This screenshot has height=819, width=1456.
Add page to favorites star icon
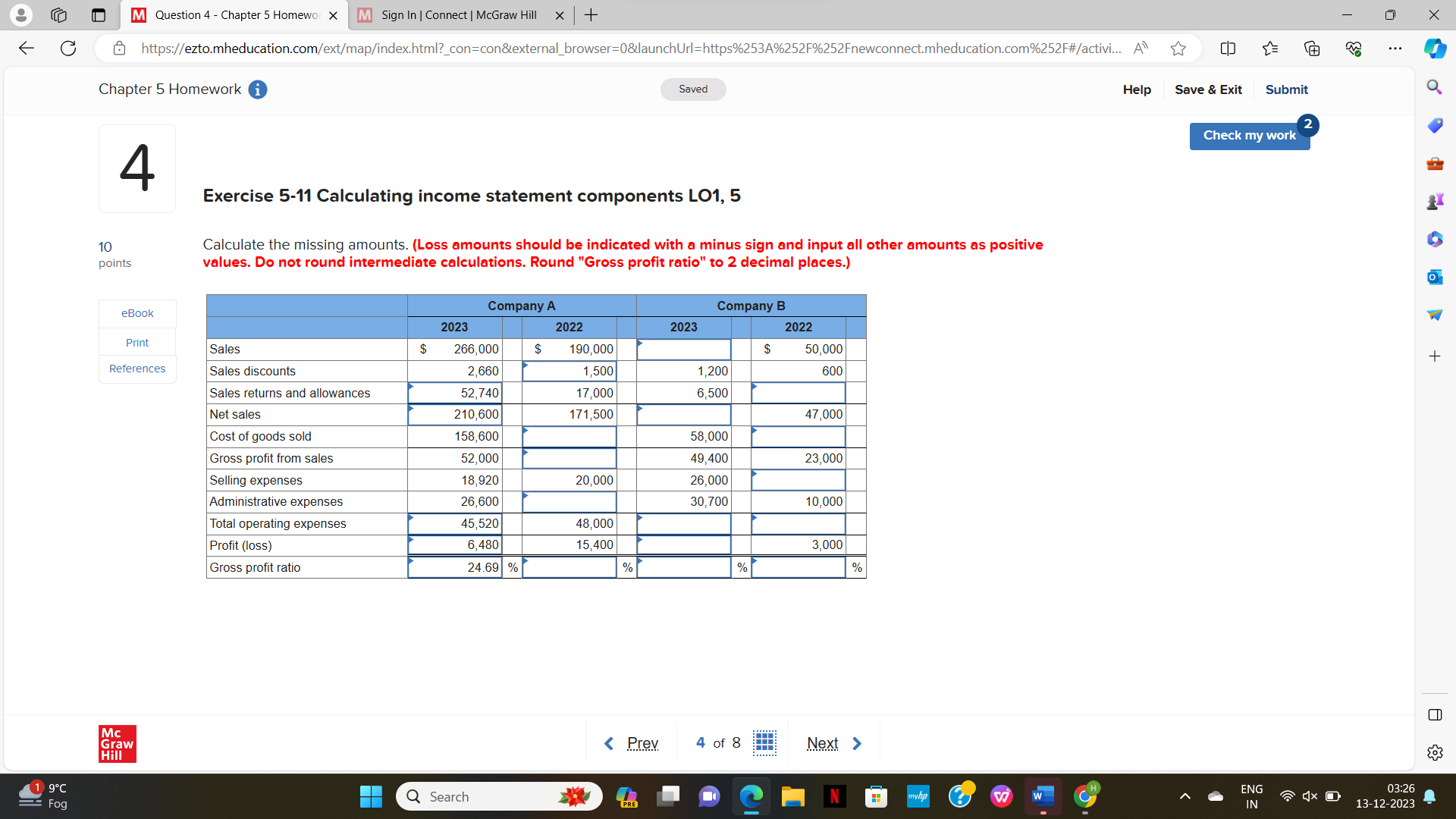[1178, 49]
